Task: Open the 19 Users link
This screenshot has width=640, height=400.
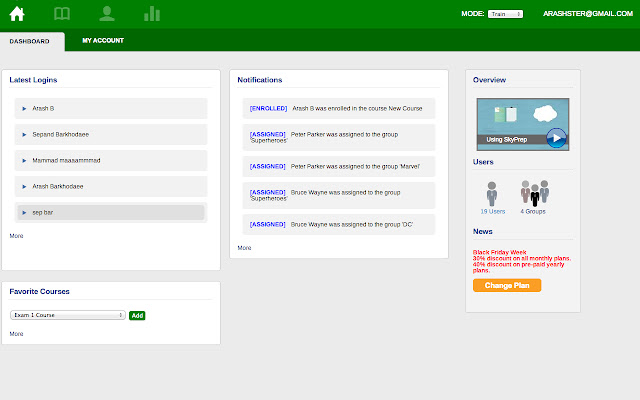Action: point(493,211)
